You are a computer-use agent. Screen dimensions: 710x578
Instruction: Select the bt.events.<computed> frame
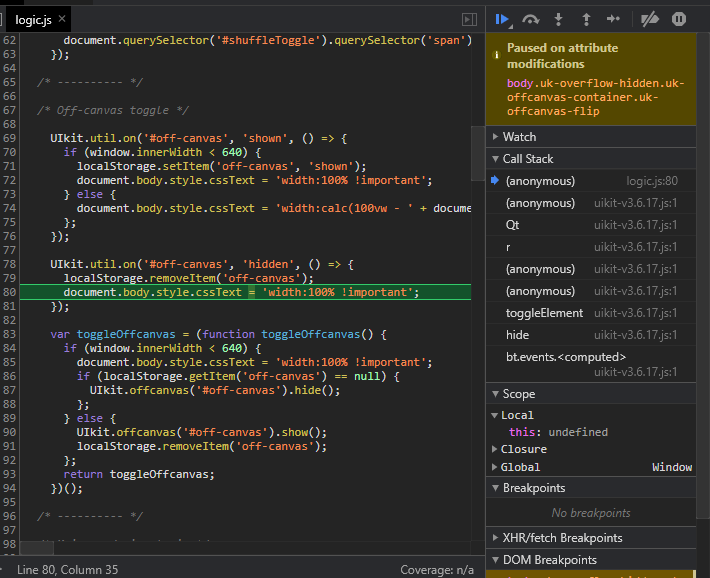[x=591, y=364]
